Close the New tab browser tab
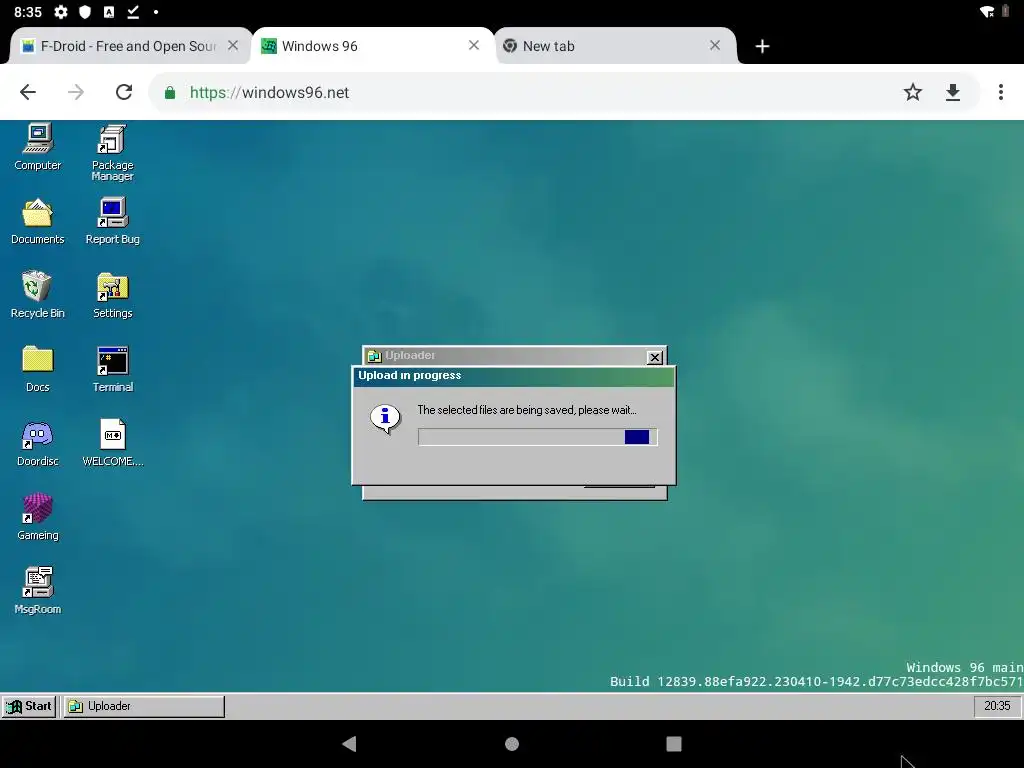Screen dimensions: 1024x768 715,45
